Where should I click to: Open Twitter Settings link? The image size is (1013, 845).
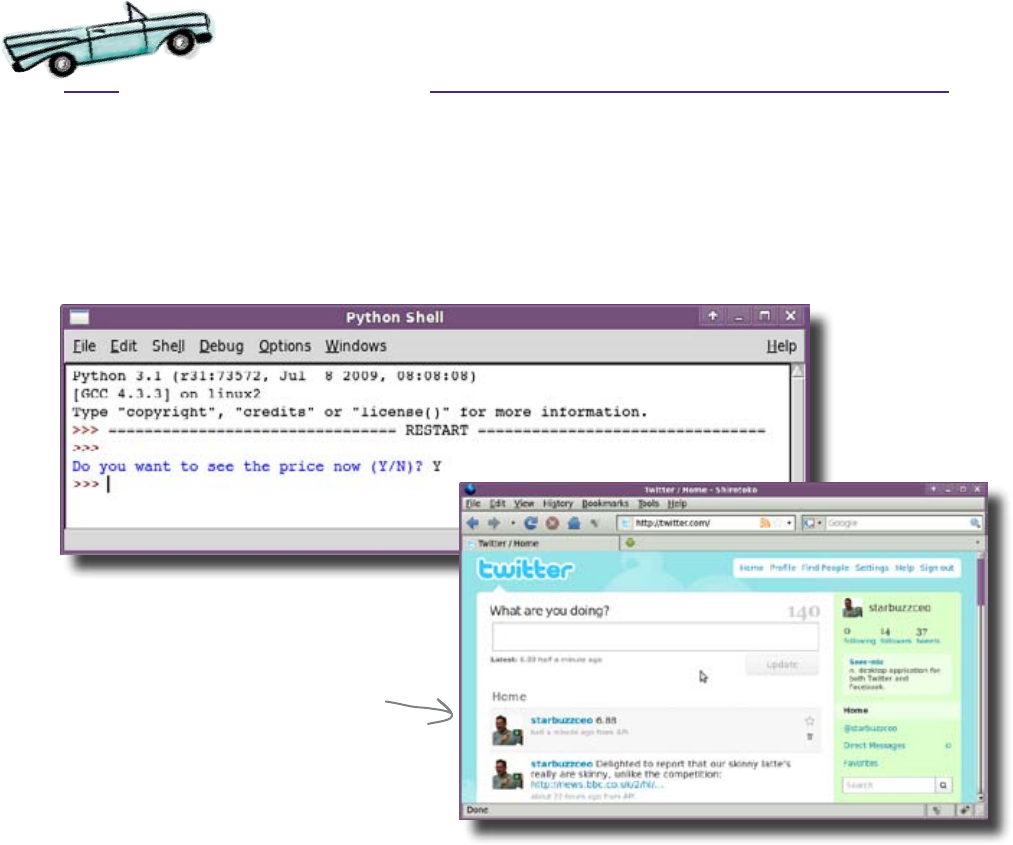coord(872,568)
